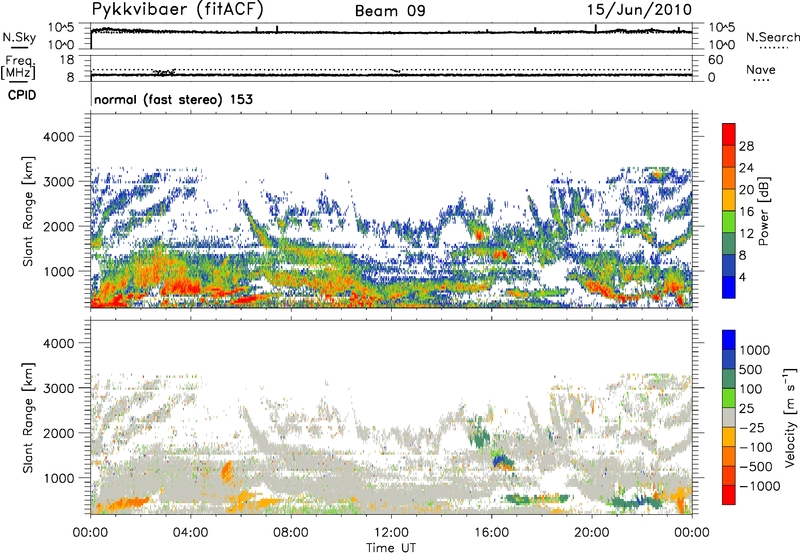This screenshot has height=554, width=800.
Task: Click the "500" velocity colorbar label
Action: click(x=751, y=370)
